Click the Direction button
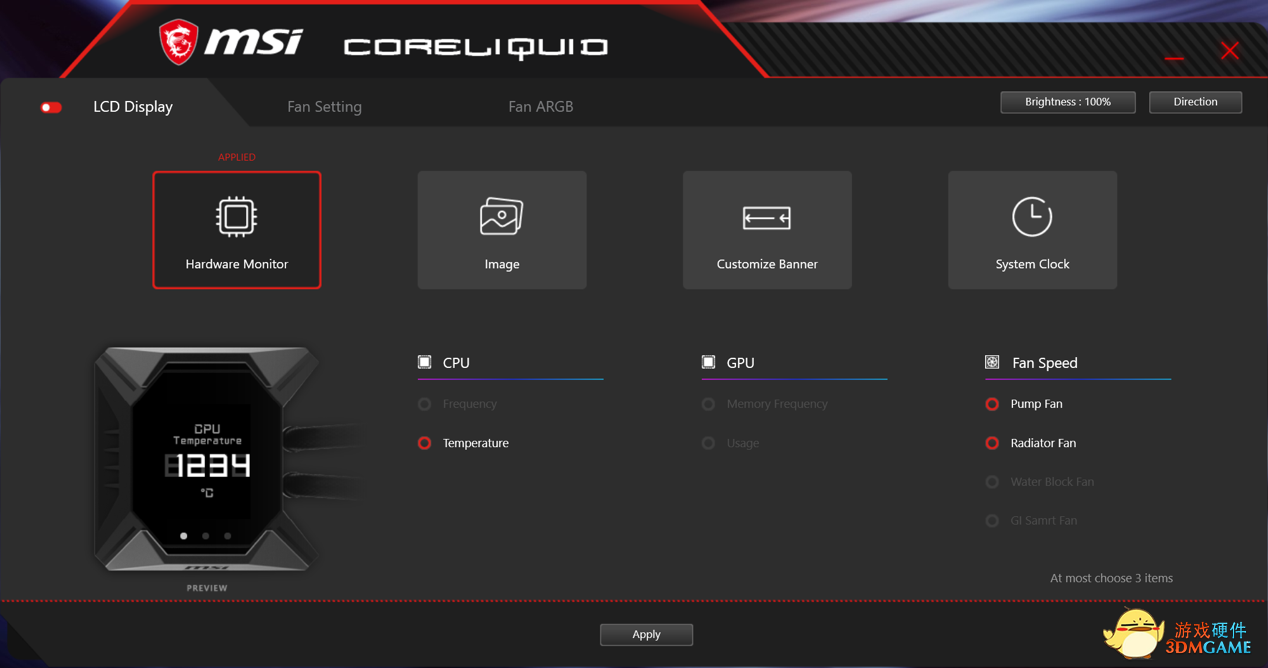1268x668 pixels. [x=1196, y=102]
